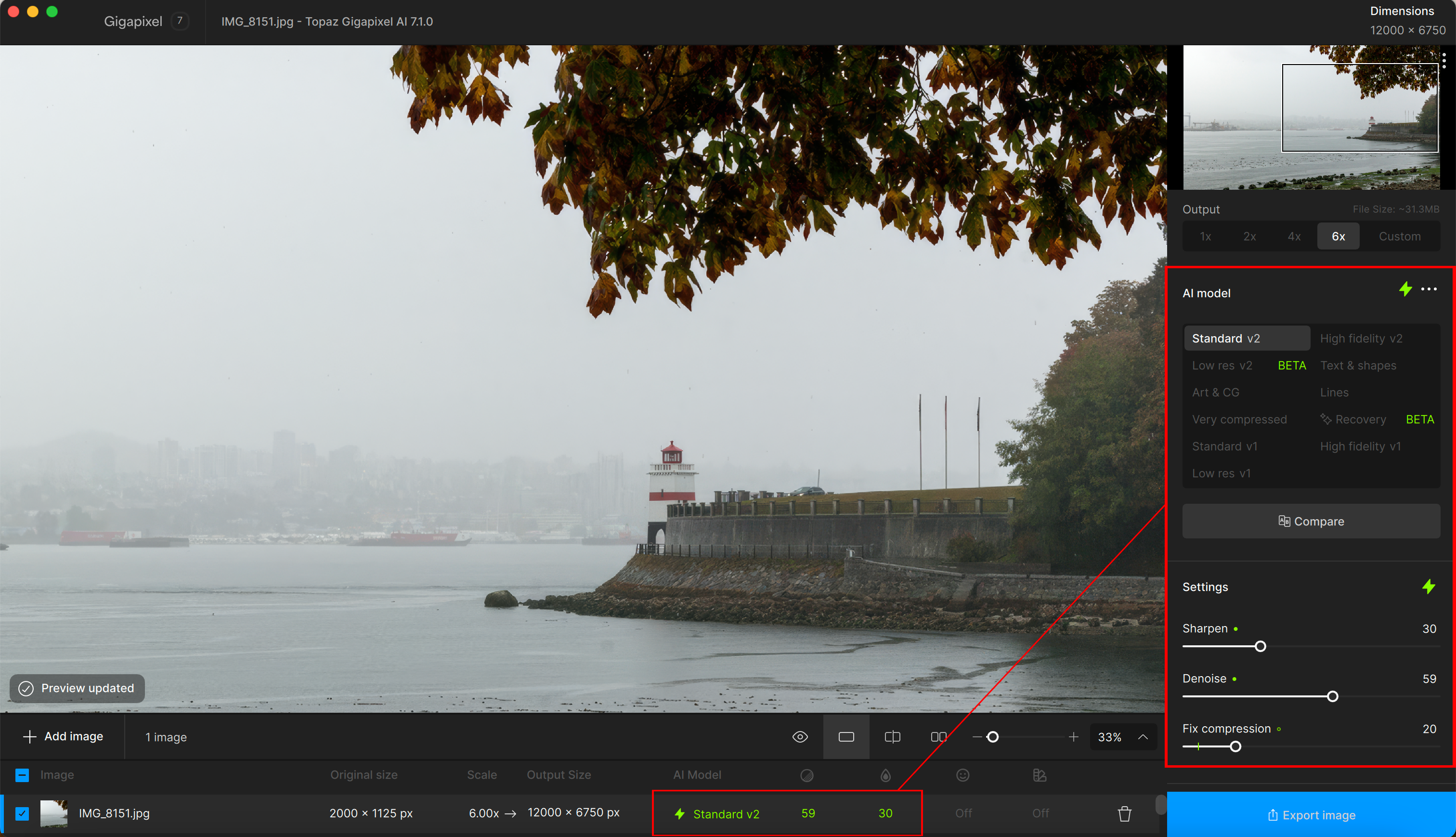
Task: Open the navigator panel vertical dots menu
Action: pos(1444,60)
